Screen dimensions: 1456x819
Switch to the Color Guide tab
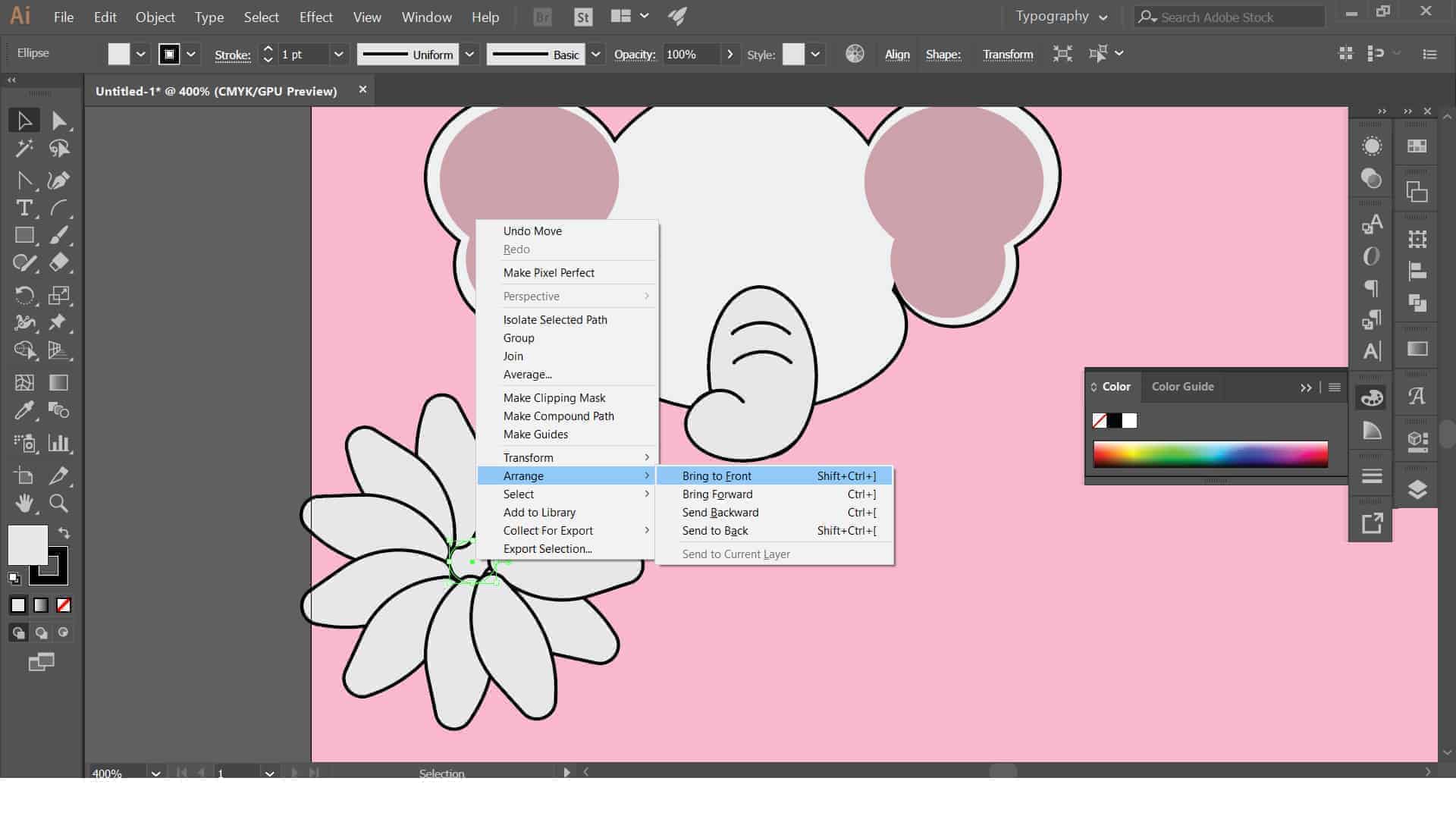click(1182, 387)
